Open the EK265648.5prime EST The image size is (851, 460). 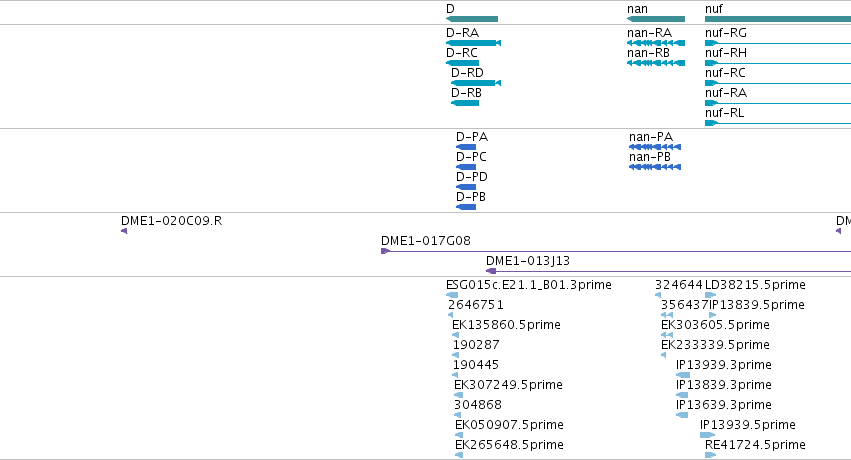(x=459, y=456)
